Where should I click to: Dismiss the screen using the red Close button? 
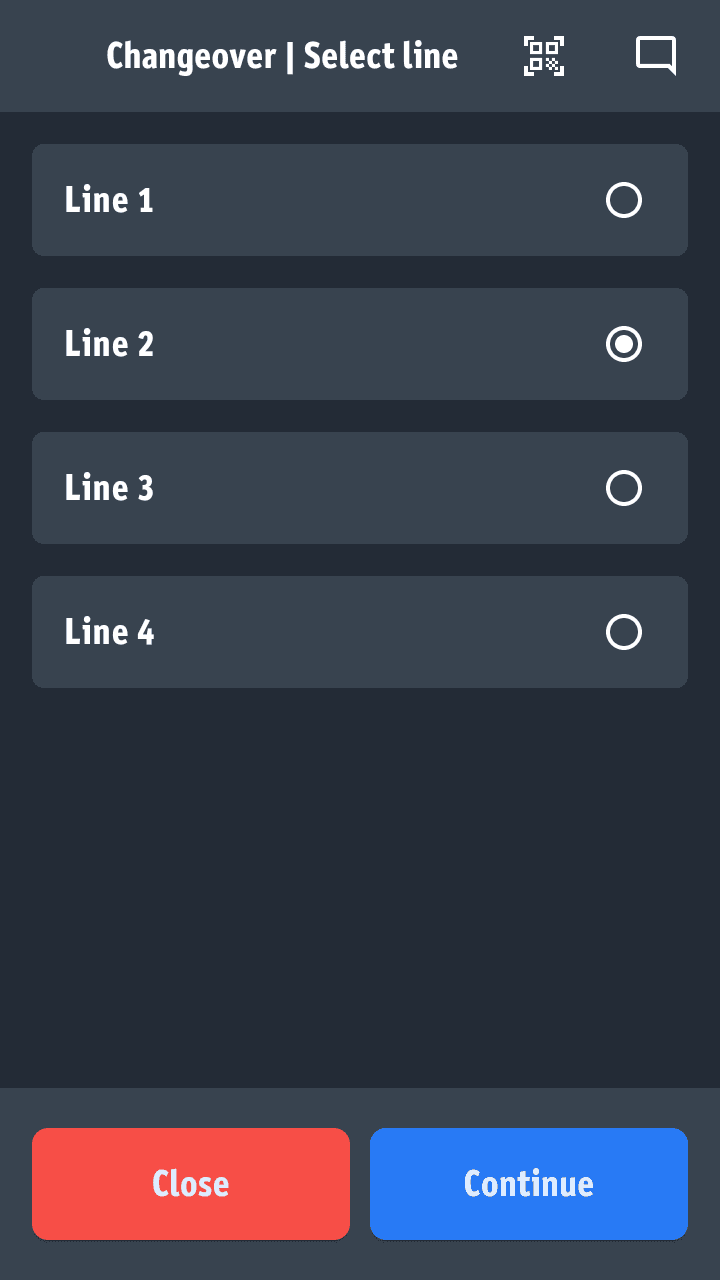pyautogui.click(x=191, y=1183)
